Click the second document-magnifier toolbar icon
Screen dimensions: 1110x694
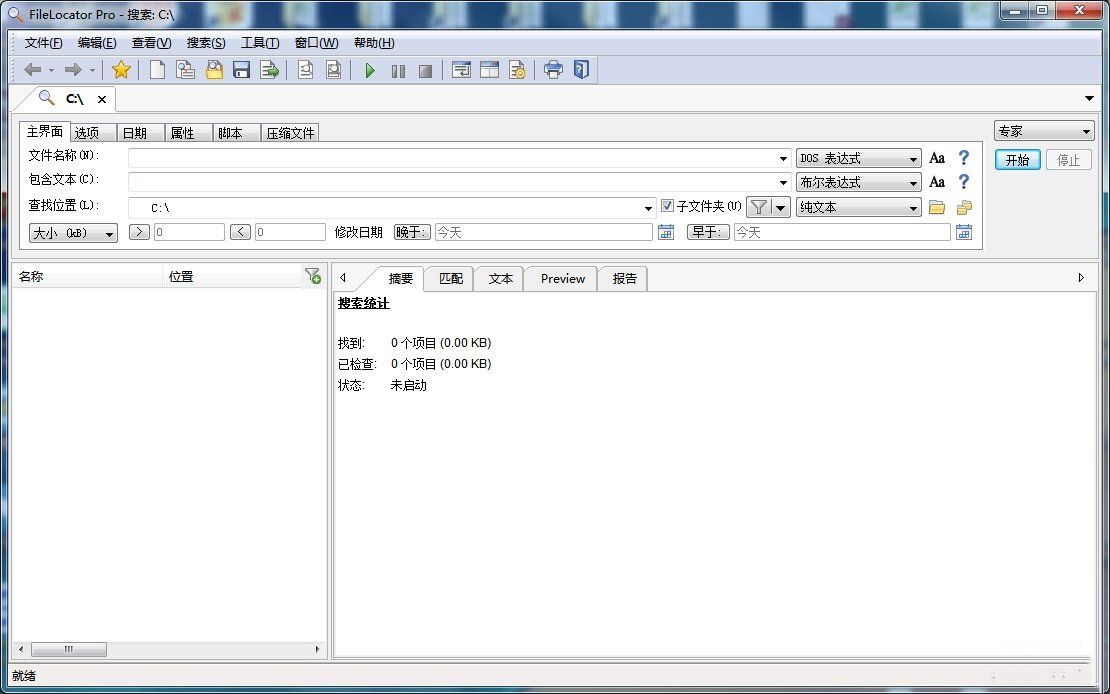(x=333, y=69)
